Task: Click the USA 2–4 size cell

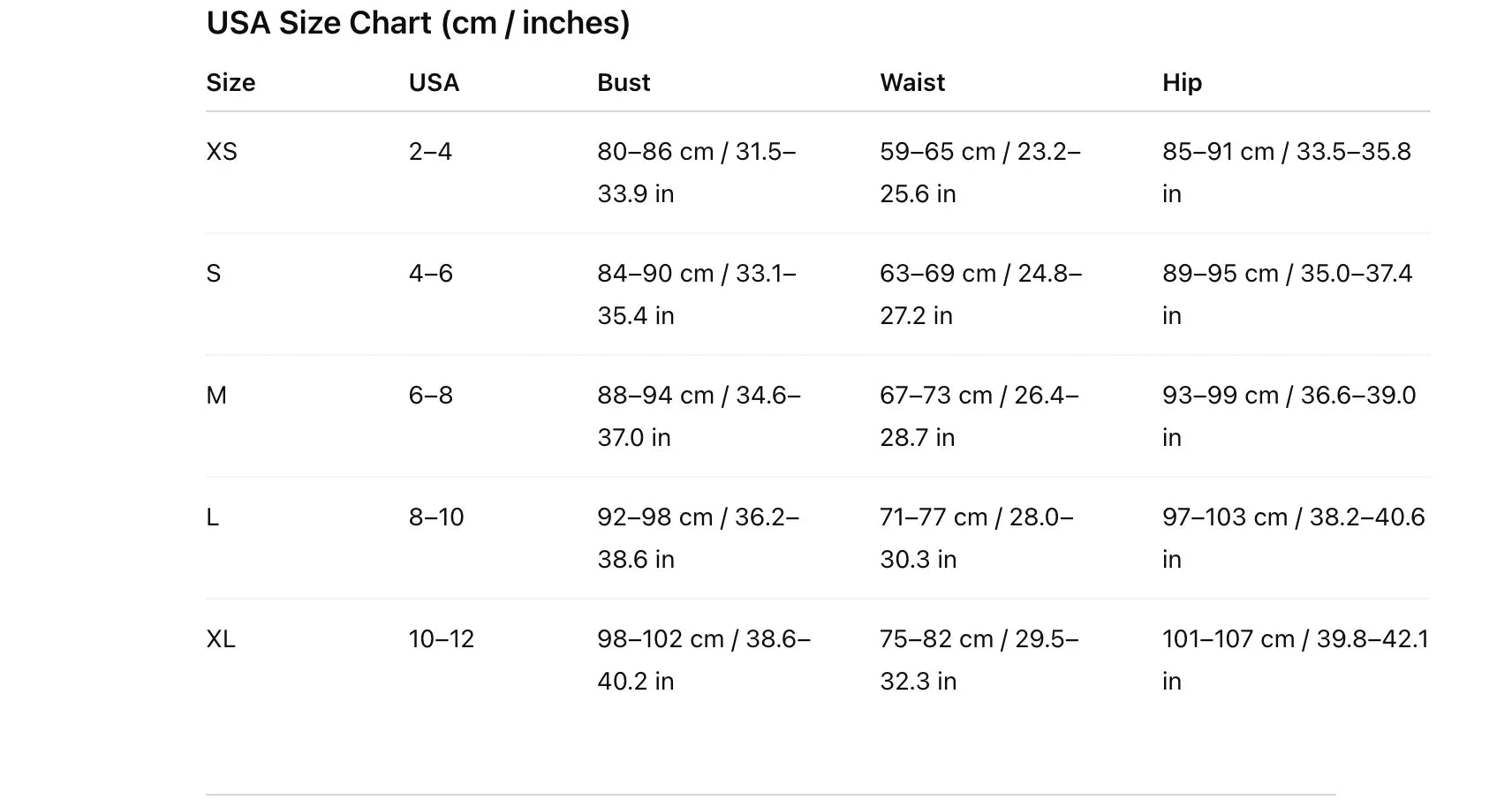Action: tap(430, 152)
